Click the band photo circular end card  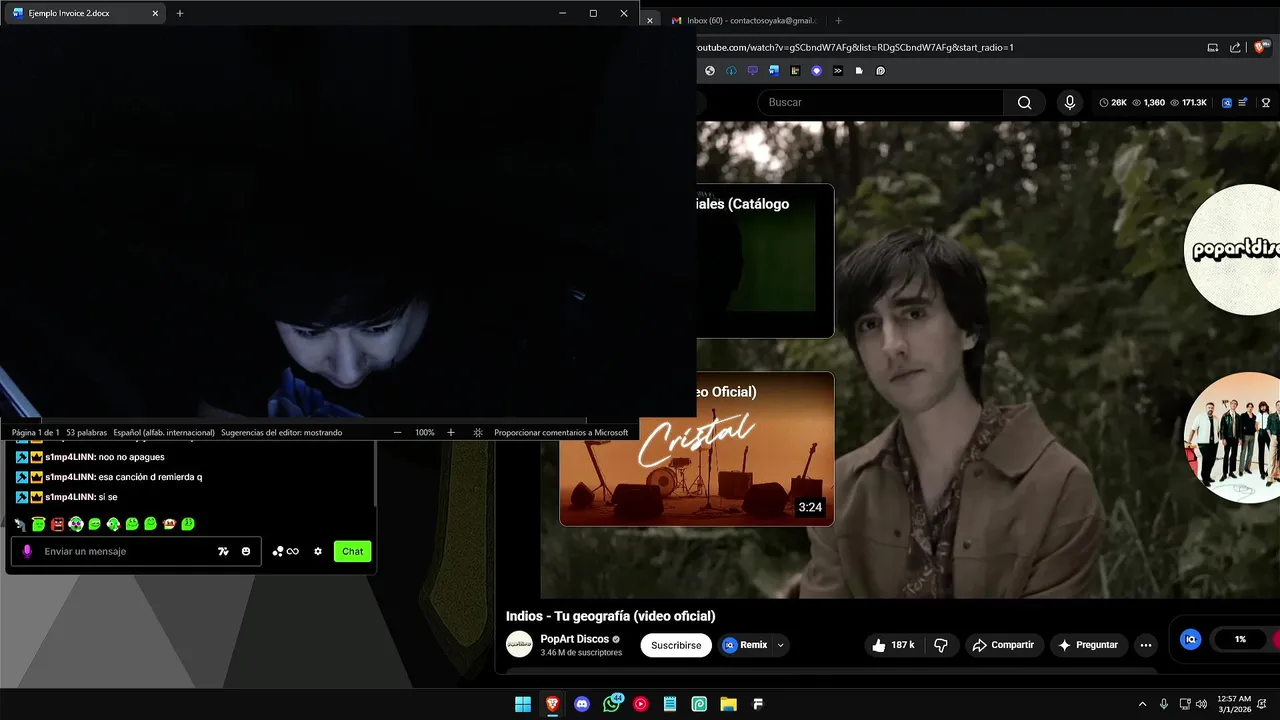pyautogui.click(x=1232, y=438)
